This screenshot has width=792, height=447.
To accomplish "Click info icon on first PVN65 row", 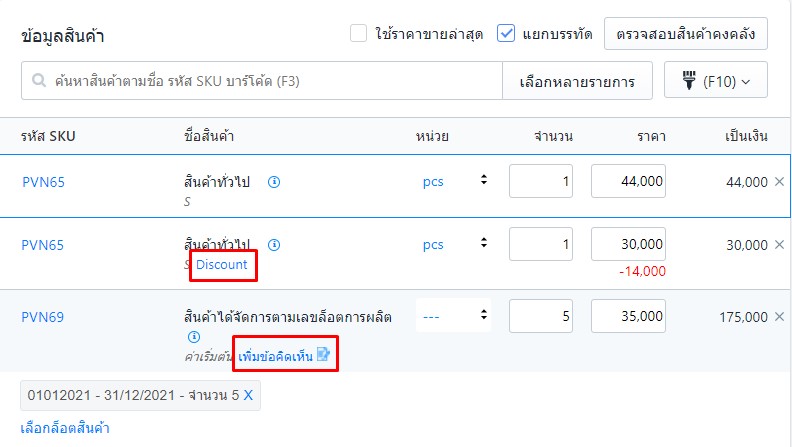I will 274,182.
